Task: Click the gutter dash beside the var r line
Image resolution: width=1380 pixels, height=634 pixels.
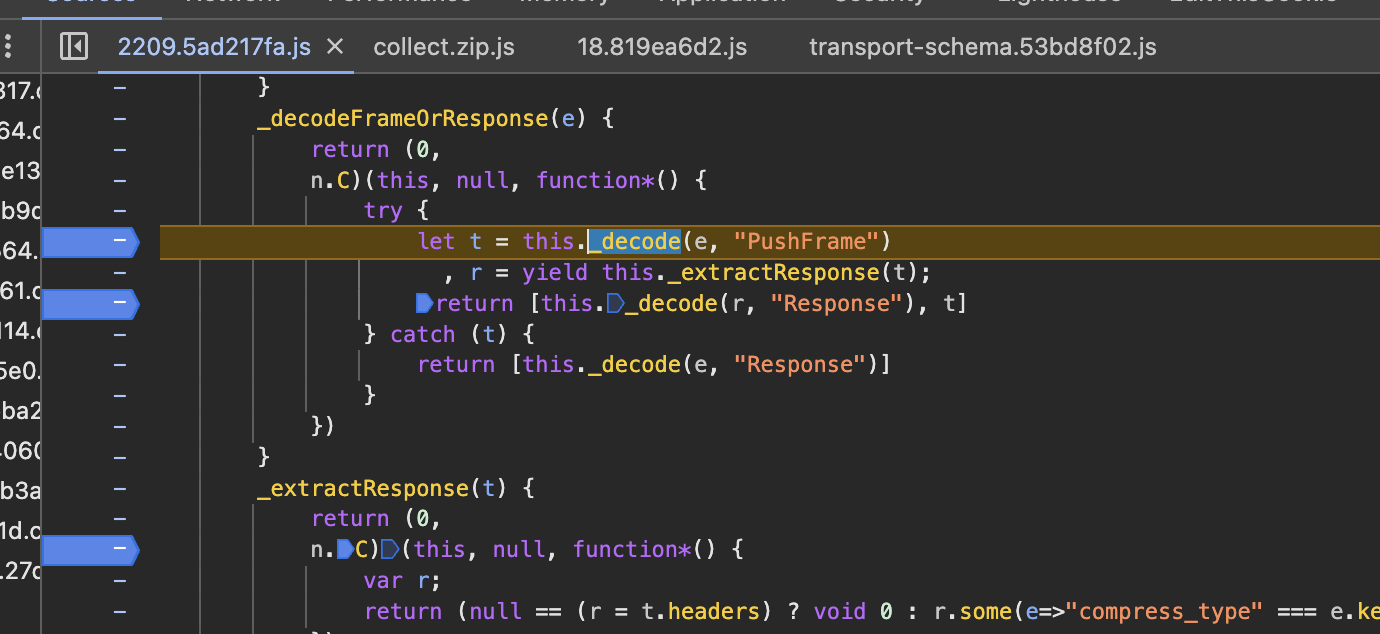Action: click(119, 580)
